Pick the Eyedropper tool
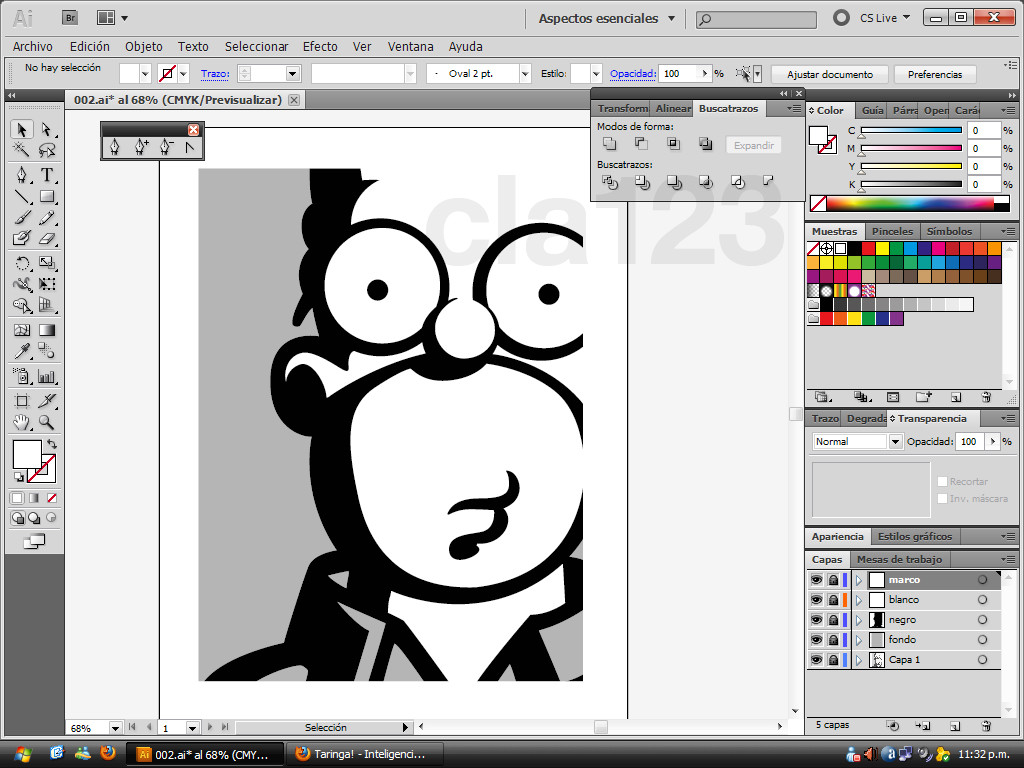 pos(22,351)
